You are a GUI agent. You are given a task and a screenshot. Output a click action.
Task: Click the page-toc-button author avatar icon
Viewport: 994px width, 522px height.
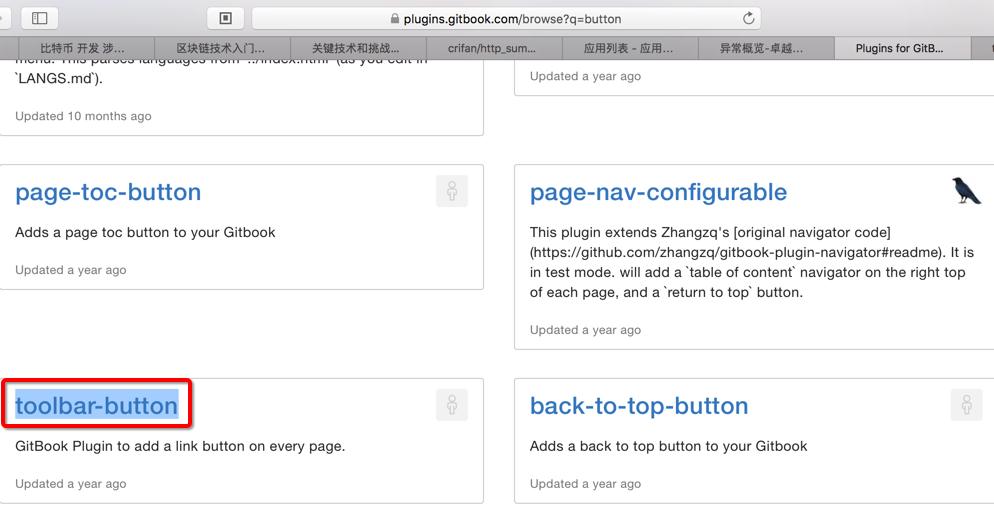pos(452,191)
